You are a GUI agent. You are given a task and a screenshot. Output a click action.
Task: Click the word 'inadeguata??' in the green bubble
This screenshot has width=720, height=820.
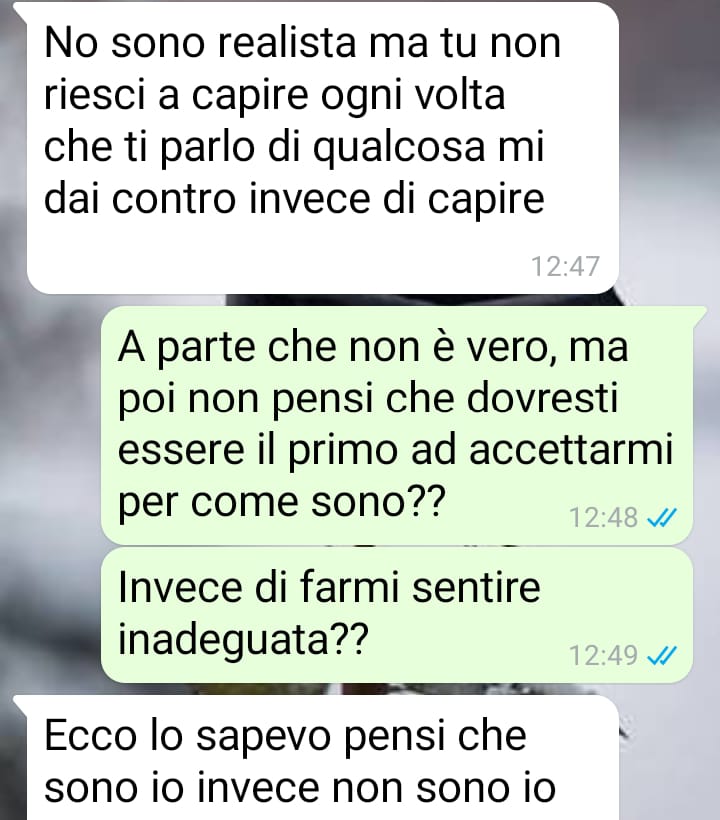click(x=244, y=640)
